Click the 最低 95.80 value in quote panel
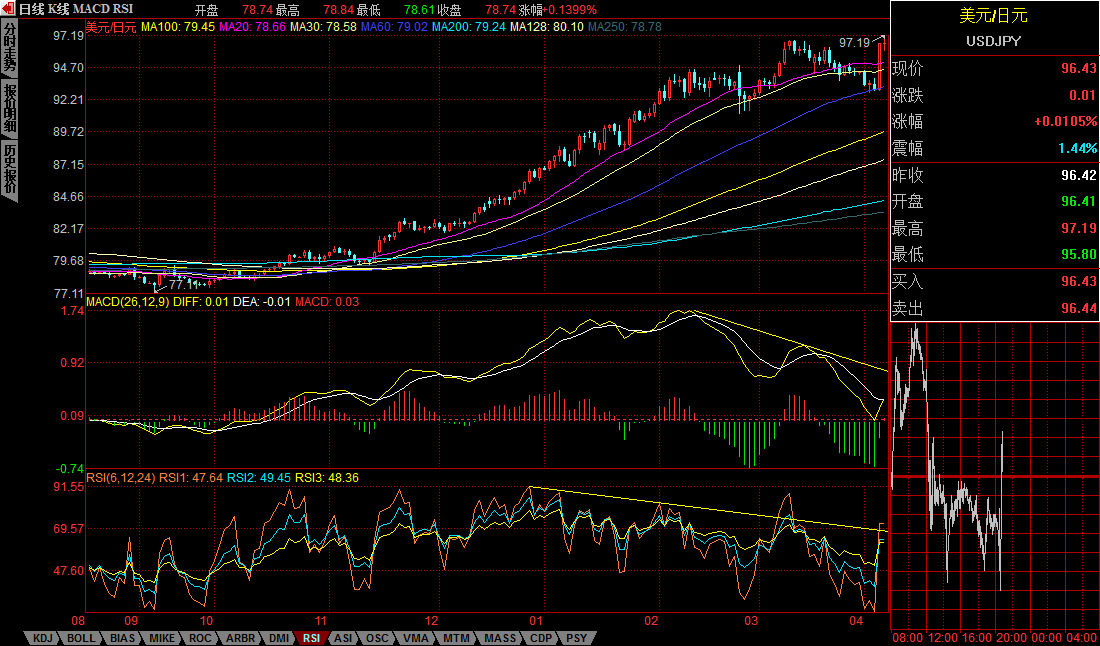Image resolution: width=1100 pixels, height=646 pixels. [x=1078, y=255]
